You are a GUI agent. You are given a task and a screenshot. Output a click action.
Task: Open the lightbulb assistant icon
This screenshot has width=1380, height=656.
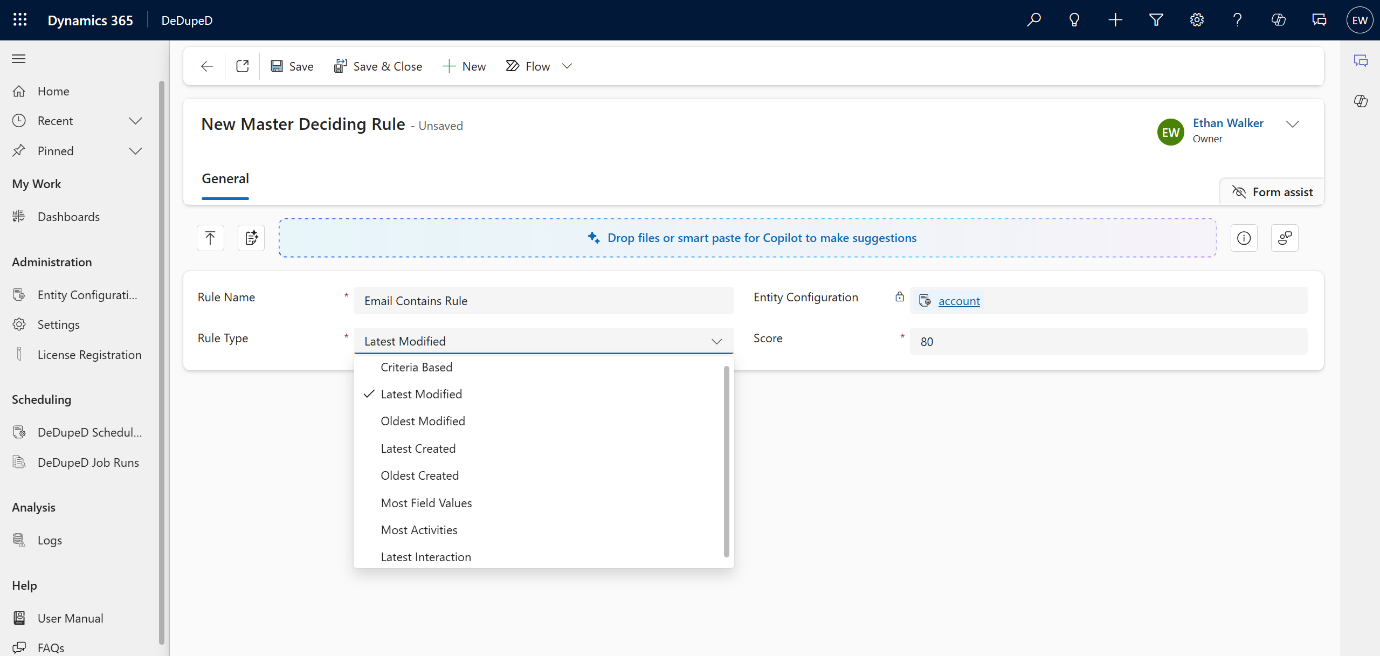1075,20
